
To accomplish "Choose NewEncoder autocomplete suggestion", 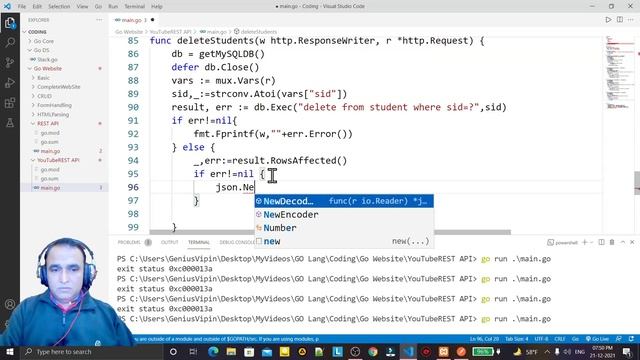I will coord(344,214).
